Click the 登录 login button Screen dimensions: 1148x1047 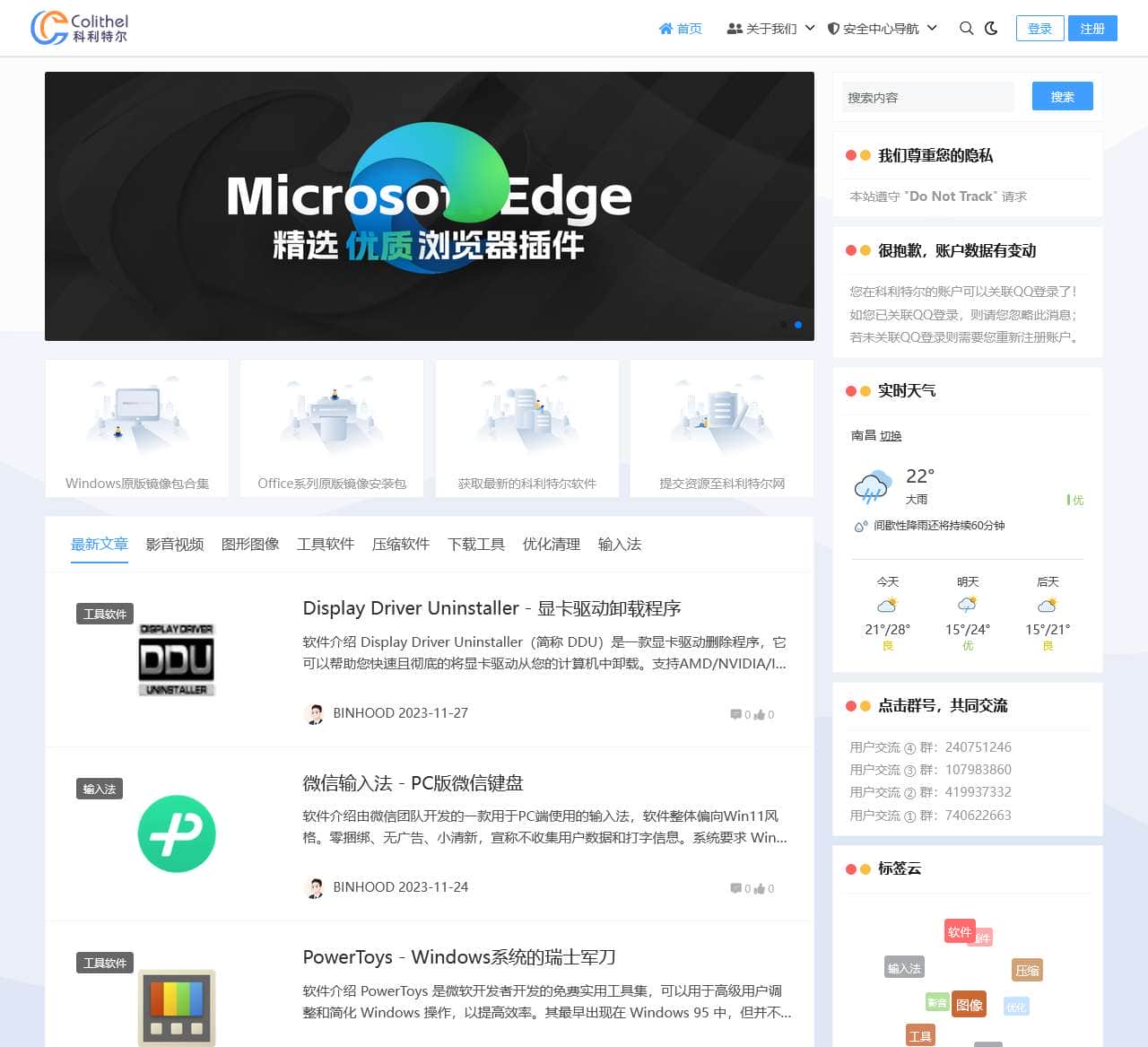(1039, 29)
